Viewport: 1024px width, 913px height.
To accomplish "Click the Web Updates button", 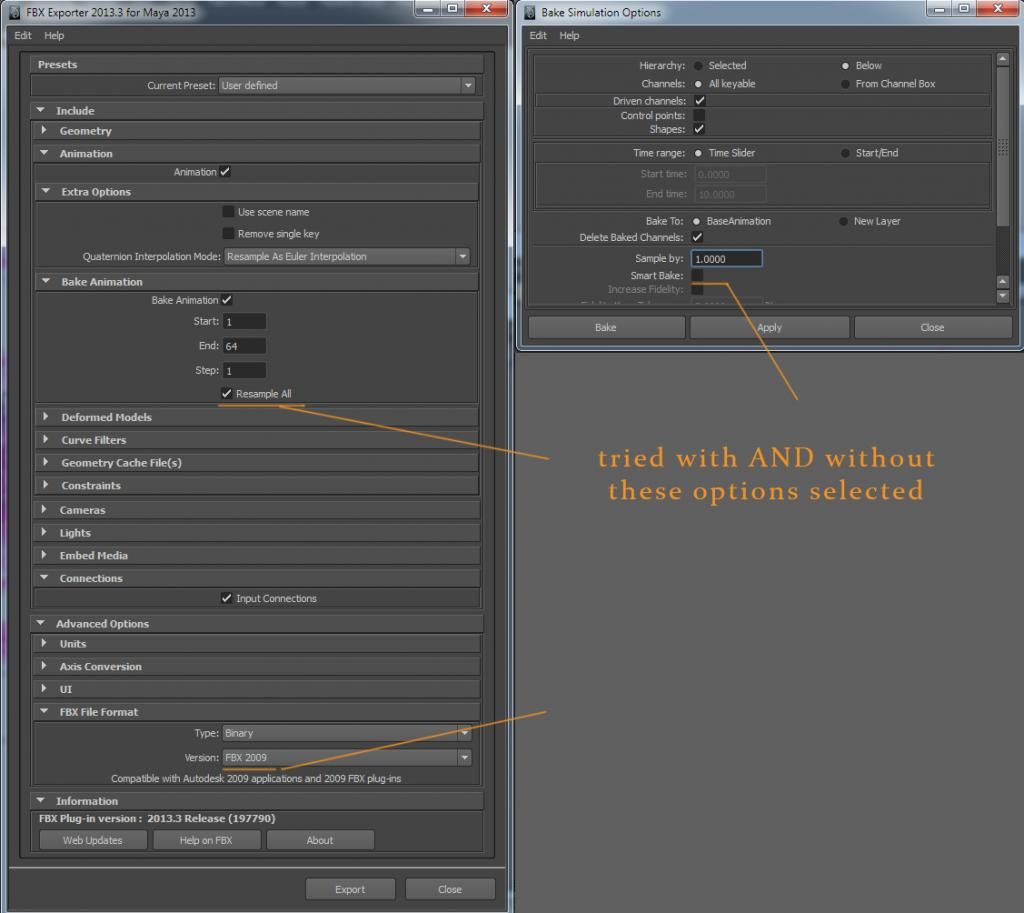I will (x=93, y=840).
